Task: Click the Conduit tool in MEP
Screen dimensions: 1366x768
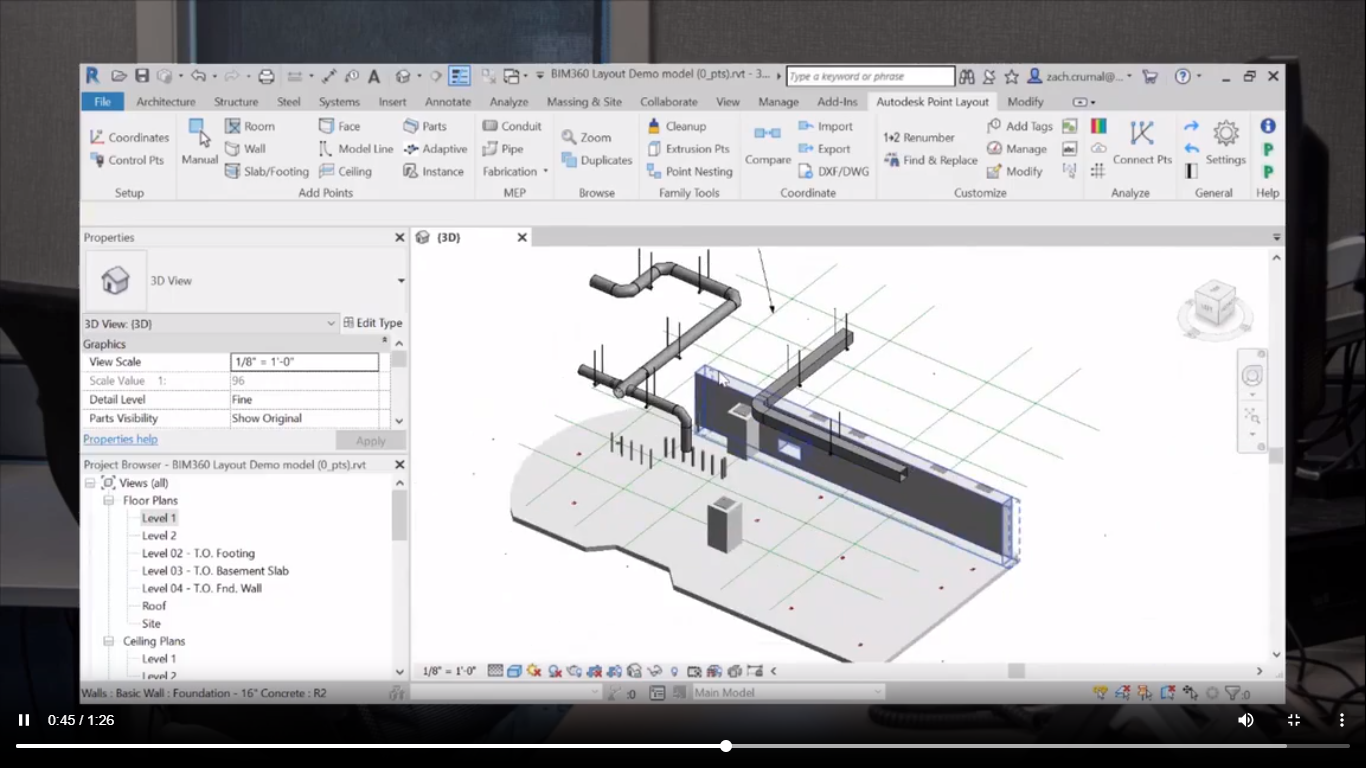Action: pyautogui.click(x=512, y=126)
